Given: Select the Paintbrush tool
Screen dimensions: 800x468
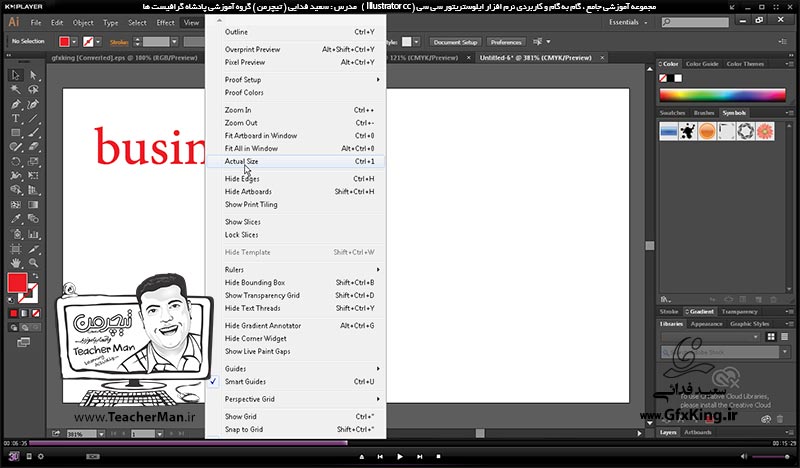Looking at the screenshot, I should (x=33, y=133).
